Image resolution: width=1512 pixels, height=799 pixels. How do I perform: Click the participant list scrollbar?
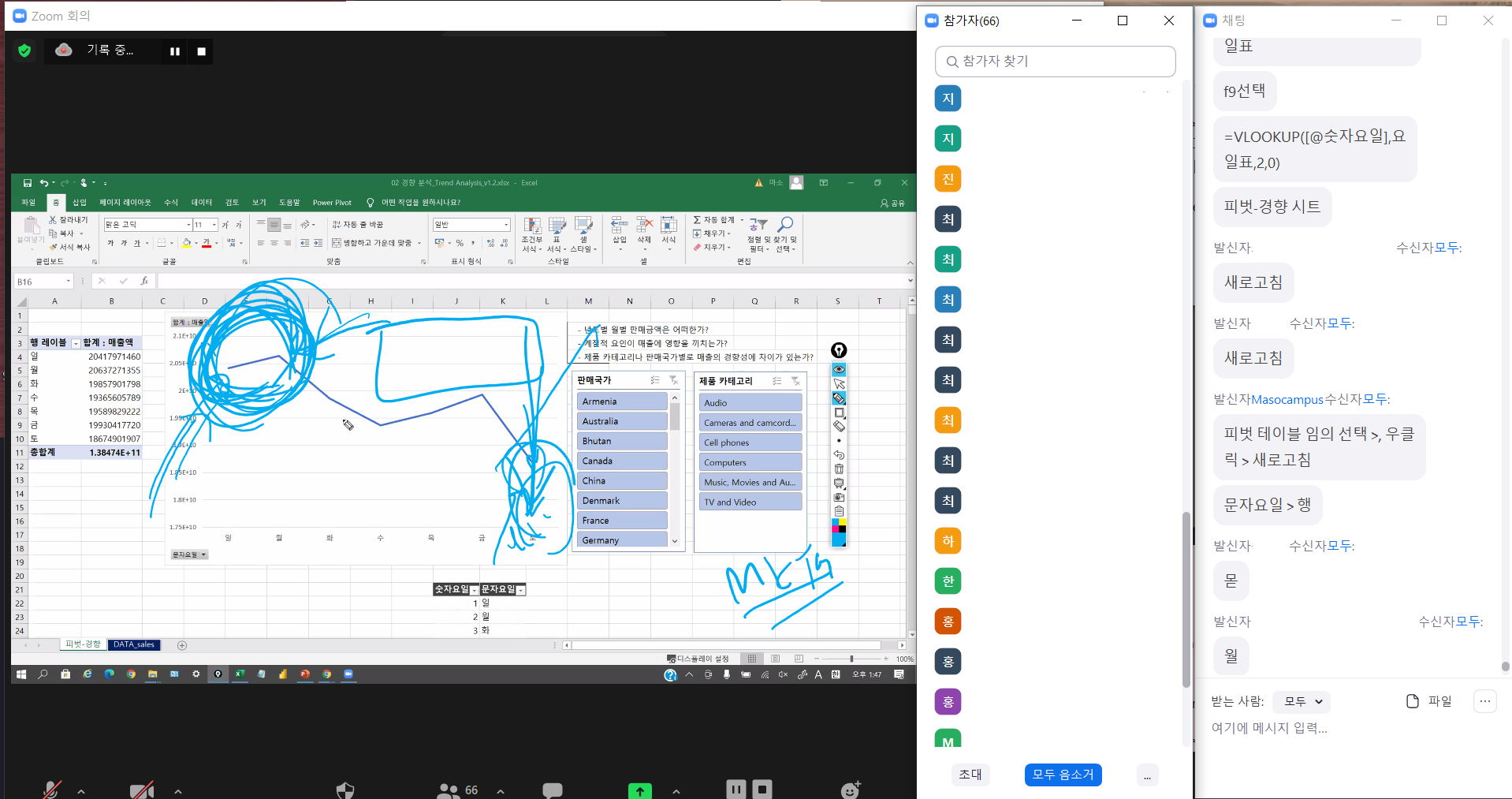(1186, 599)
